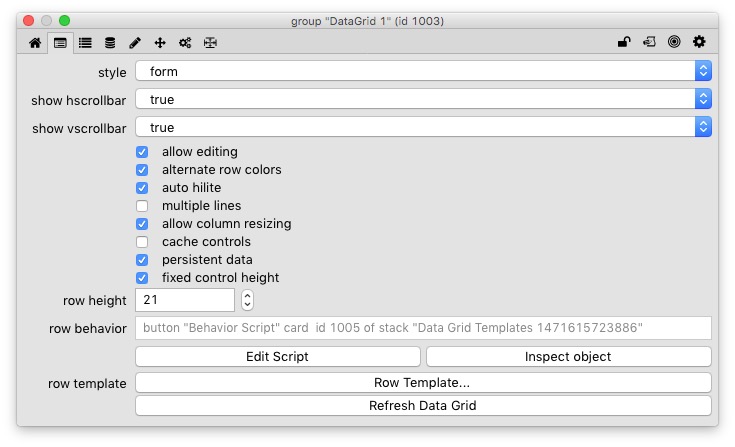Click the unlocked padlock inspector icon

[624, 42]
